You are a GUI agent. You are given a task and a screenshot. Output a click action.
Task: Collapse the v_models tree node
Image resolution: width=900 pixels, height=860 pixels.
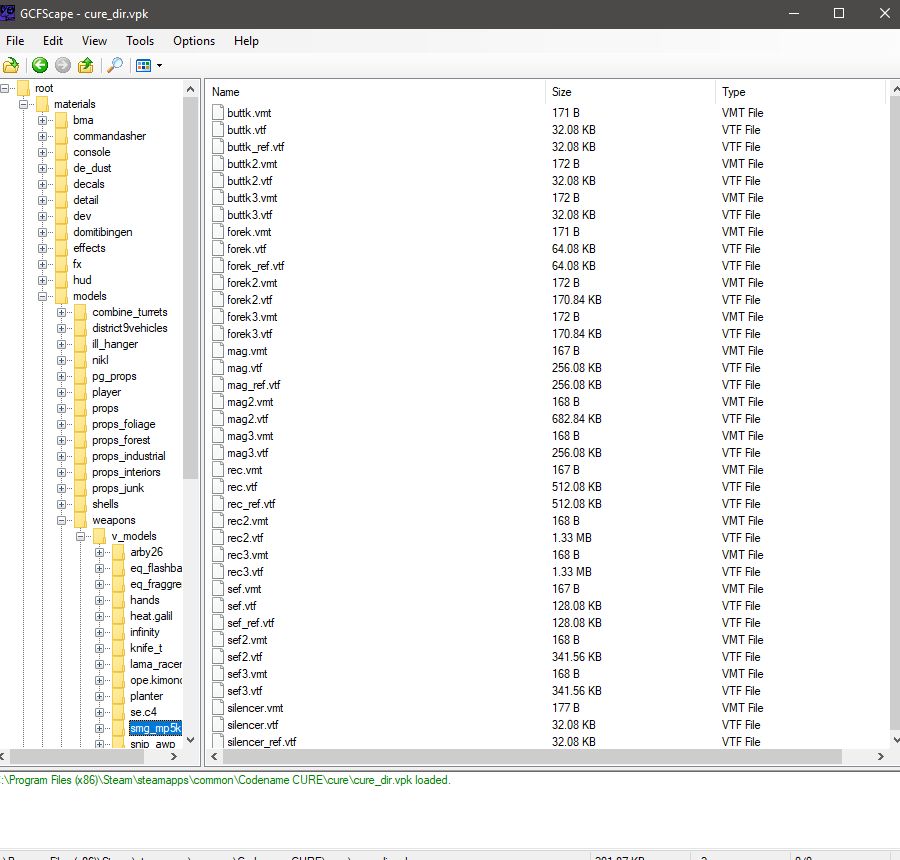pos(81,536)
